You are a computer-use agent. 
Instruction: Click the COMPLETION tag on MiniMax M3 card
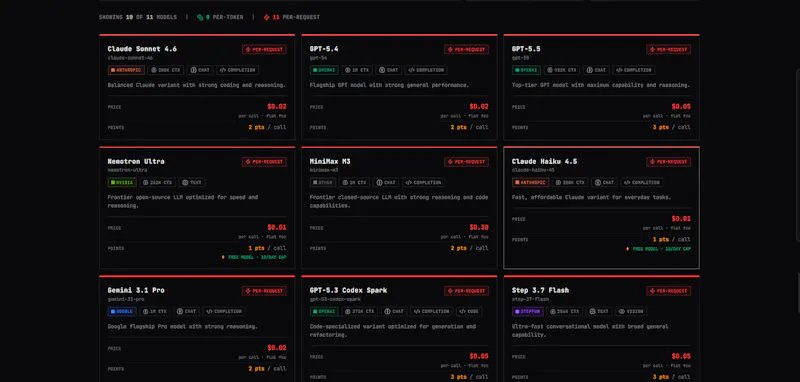(x=423, y=182)
